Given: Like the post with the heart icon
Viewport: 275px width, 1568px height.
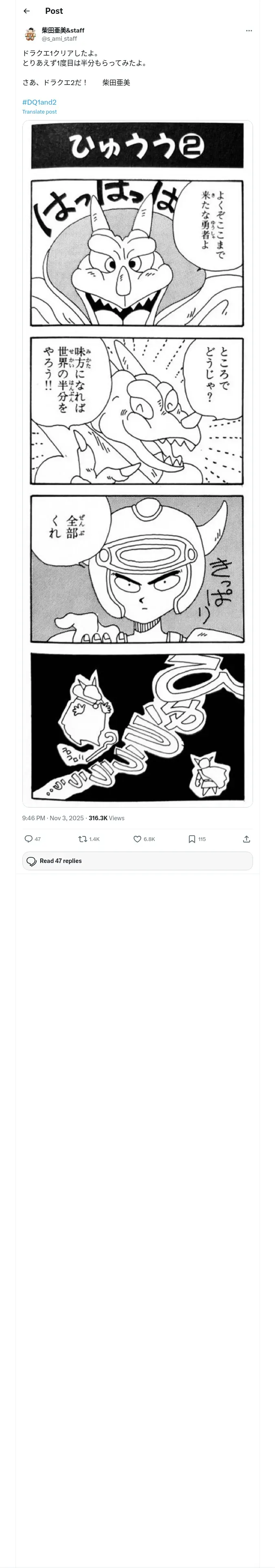Looking at the screenshot, I should click(x=137, y=839).
